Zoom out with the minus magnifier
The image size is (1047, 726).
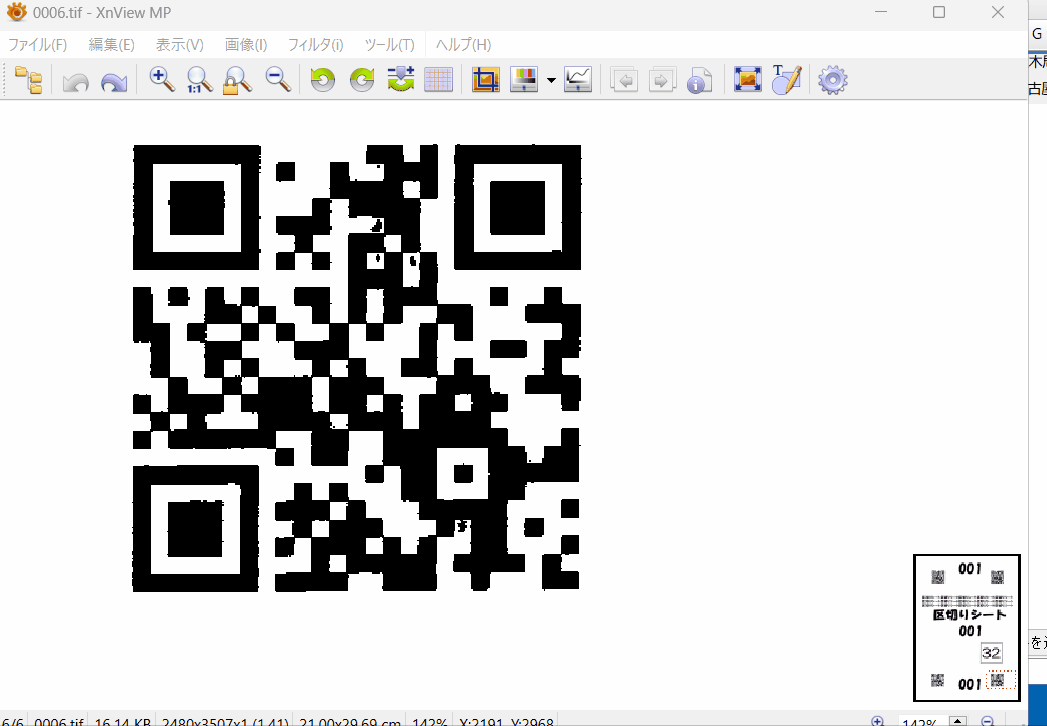click(x=278, y=79)
